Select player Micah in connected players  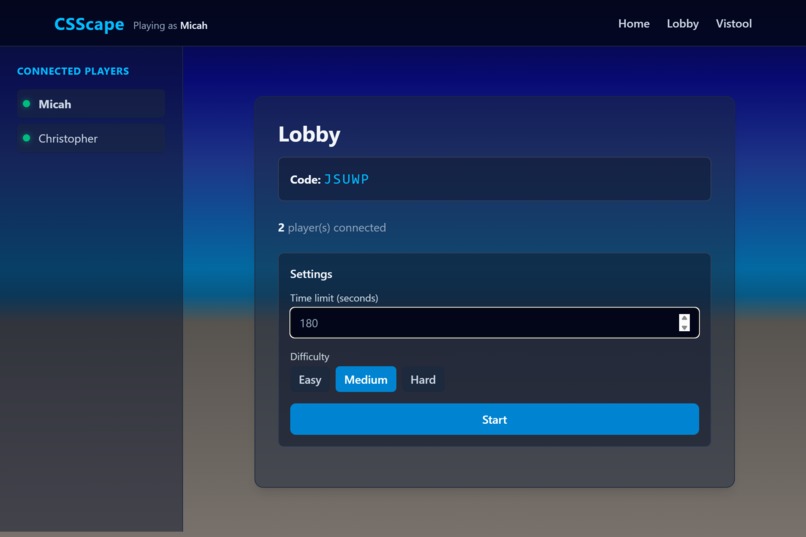pyautogui.click(x=91, y=104)
